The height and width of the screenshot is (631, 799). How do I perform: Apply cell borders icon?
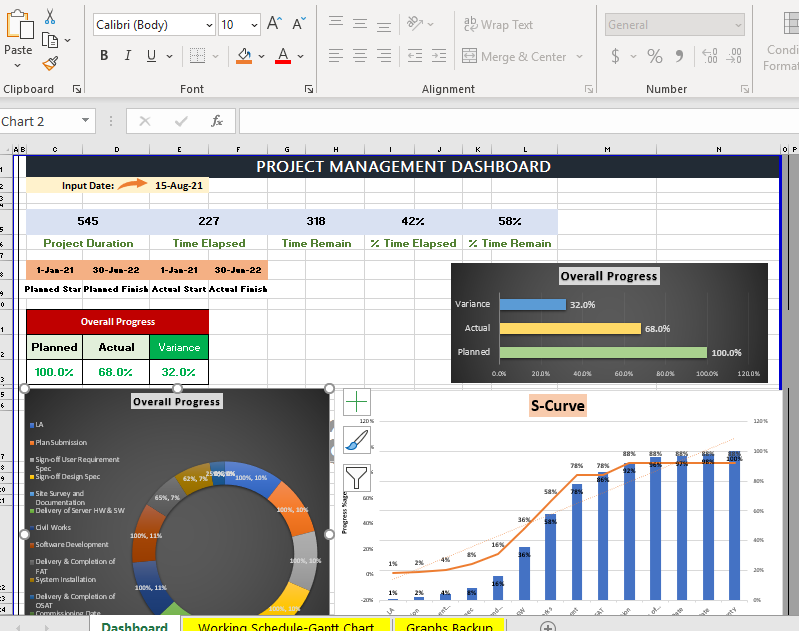(x=197, y=56)
